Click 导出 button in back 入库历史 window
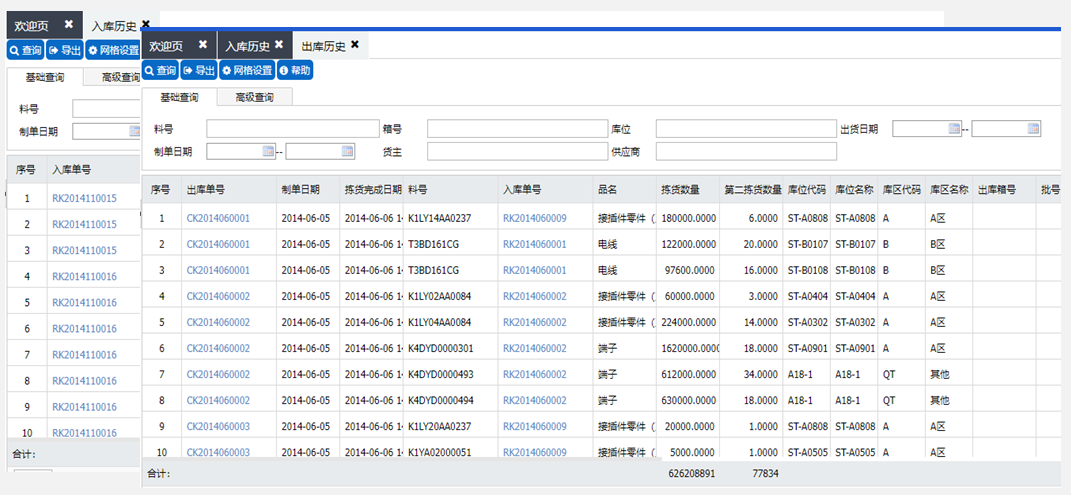Viewport: 1071px width, 495px height. point(65,50)
